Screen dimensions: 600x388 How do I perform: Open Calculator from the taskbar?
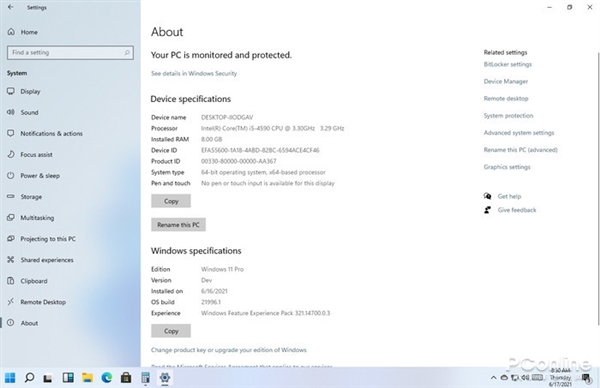pos(145,378)
